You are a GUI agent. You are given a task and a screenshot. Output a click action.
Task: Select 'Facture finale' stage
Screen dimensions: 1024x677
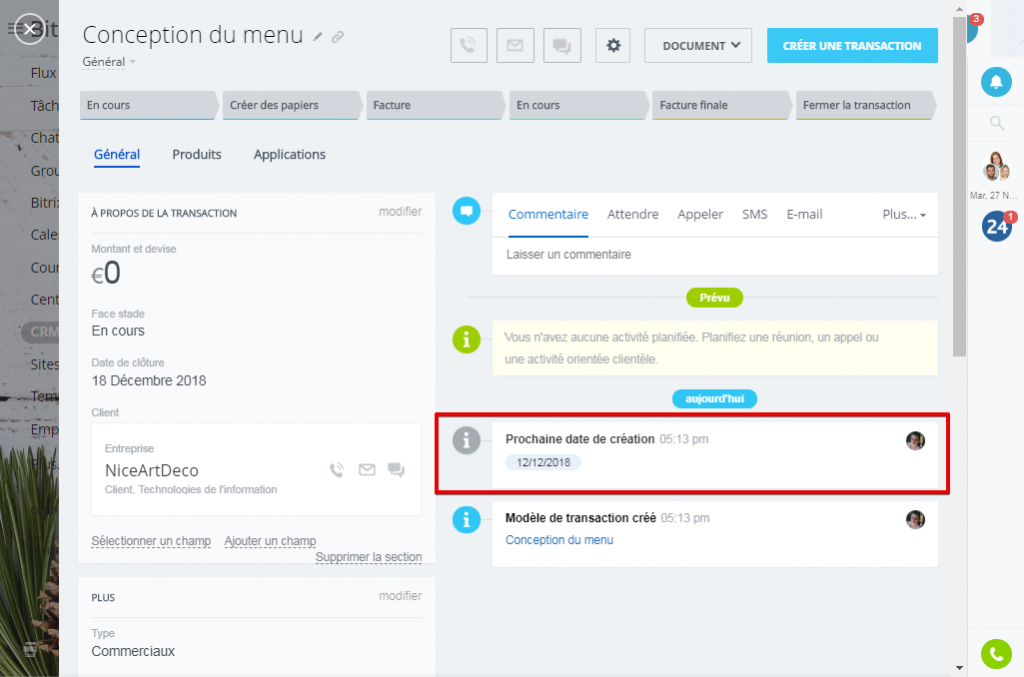click(722, 105)
